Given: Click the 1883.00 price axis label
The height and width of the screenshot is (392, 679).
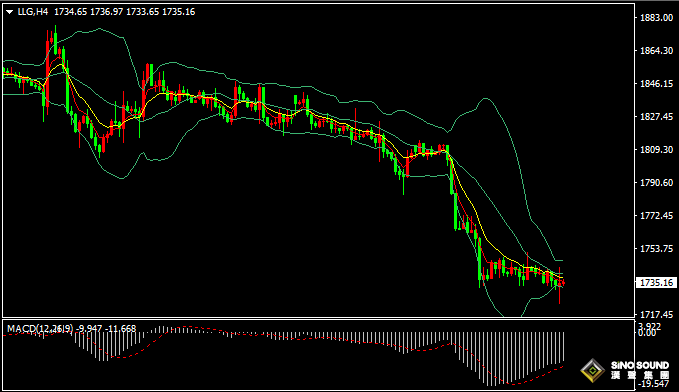Looking at the screenshot, I should pyautogui.click(x=656, y=17).
